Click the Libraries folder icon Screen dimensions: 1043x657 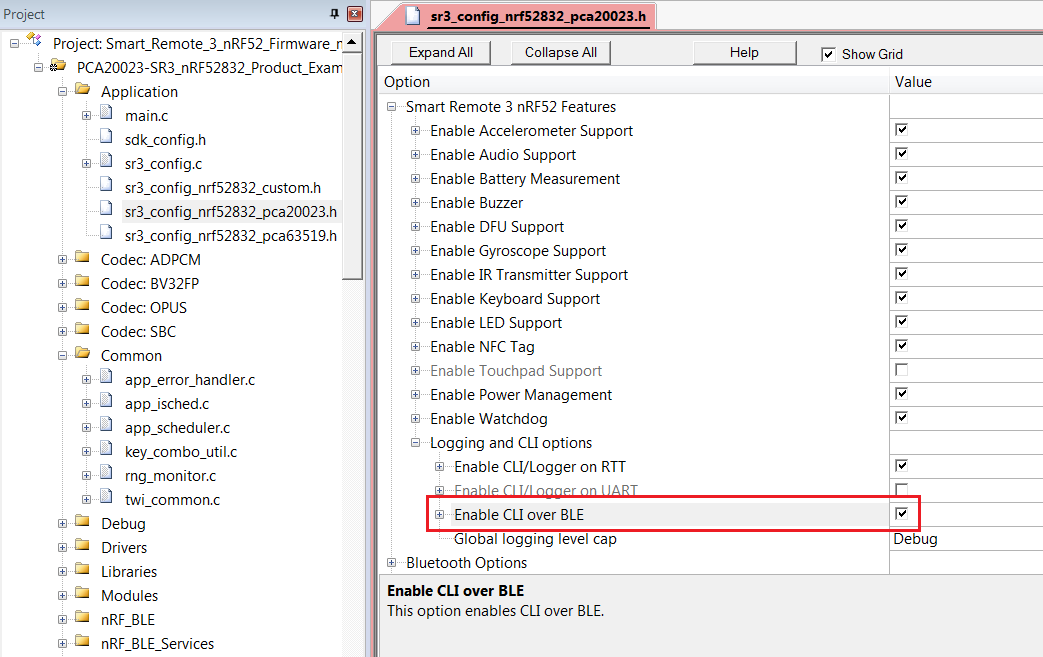(82, 569)
